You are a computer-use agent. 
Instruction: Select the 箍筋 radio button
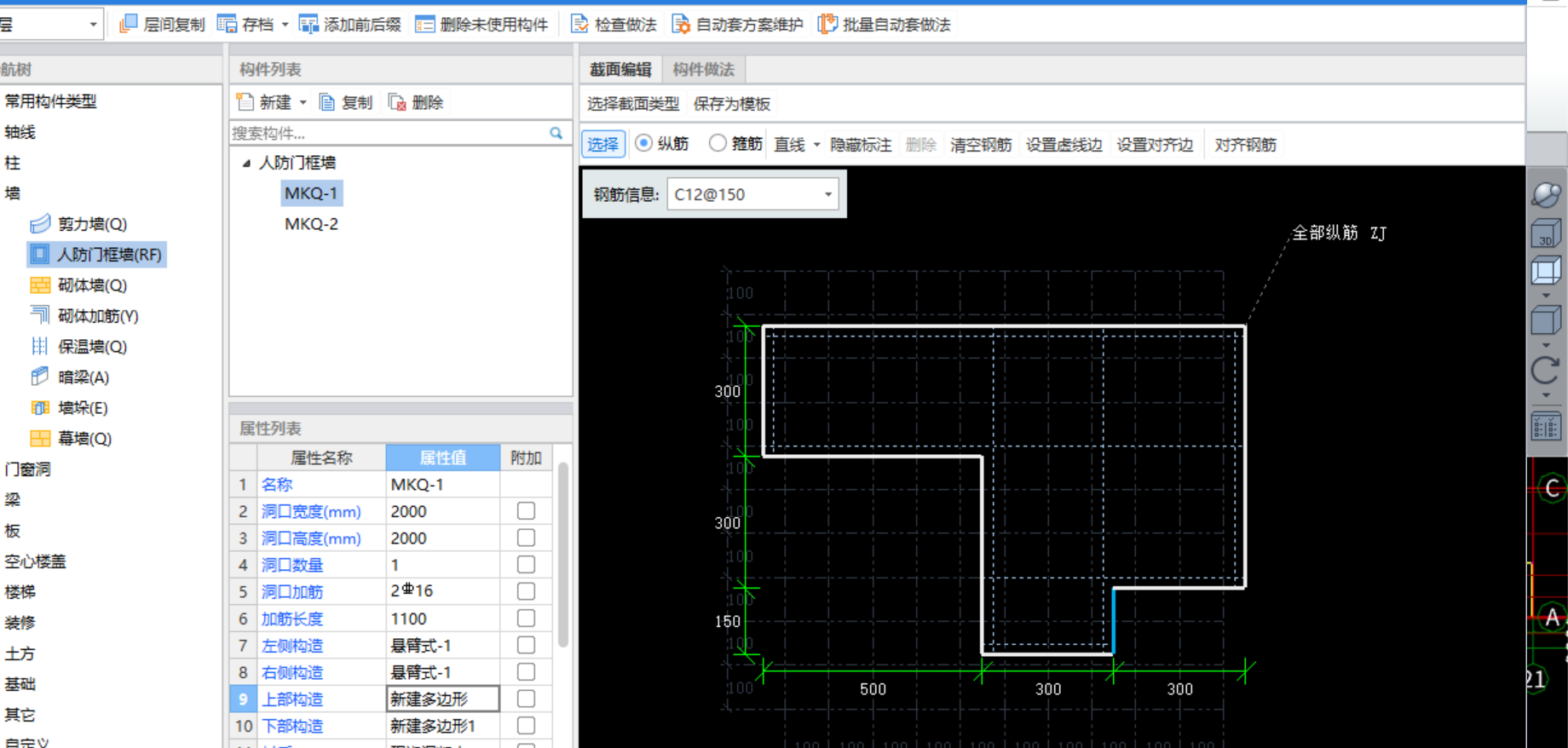[718, 143]
